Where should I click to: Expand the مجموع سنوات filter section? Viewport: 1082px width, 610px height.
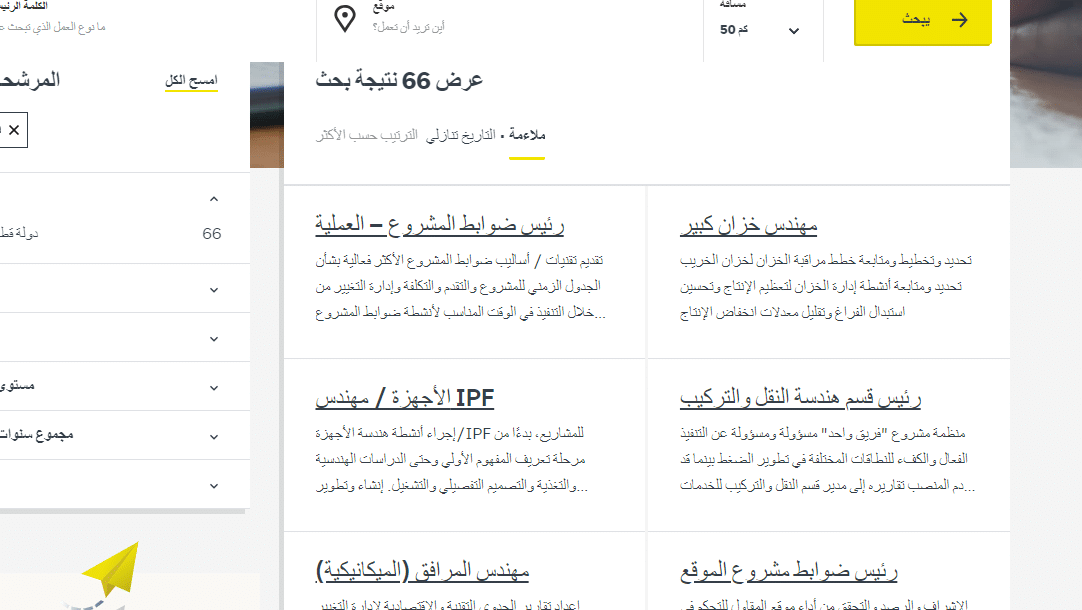click(x=214, y=437)
